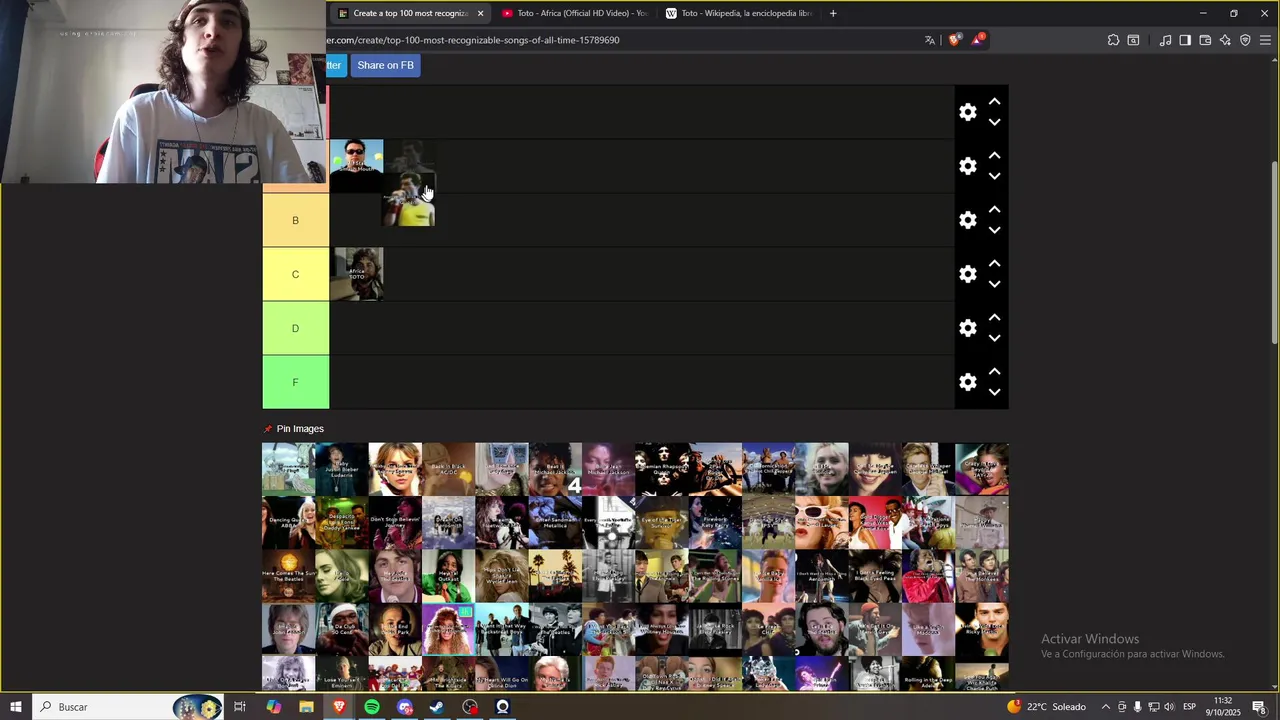Switch to the Toto - Africa YouTube tab

tap(575, 13)
